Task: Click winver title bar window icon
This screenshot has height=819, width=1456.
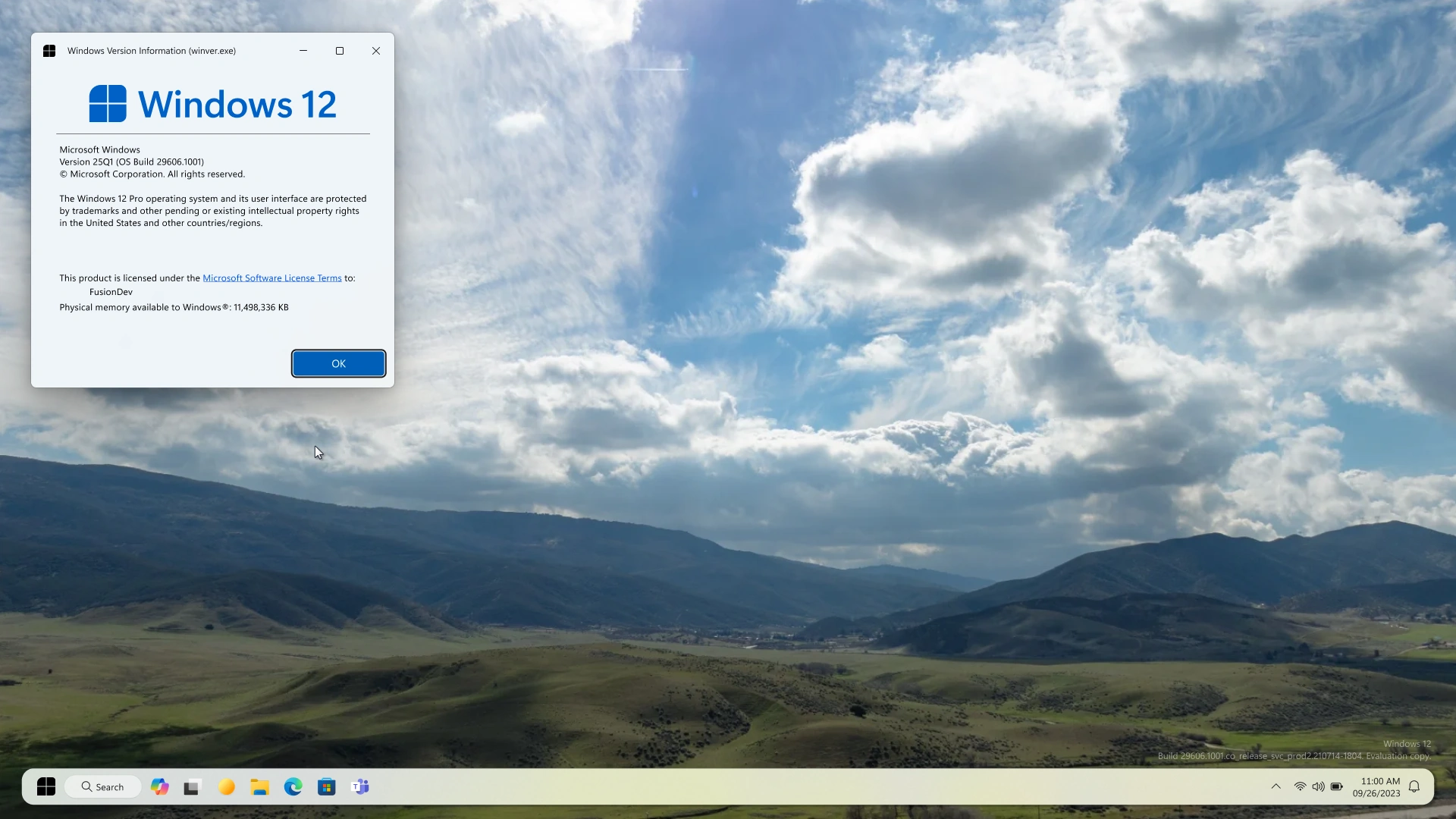Action: point(49,51)
